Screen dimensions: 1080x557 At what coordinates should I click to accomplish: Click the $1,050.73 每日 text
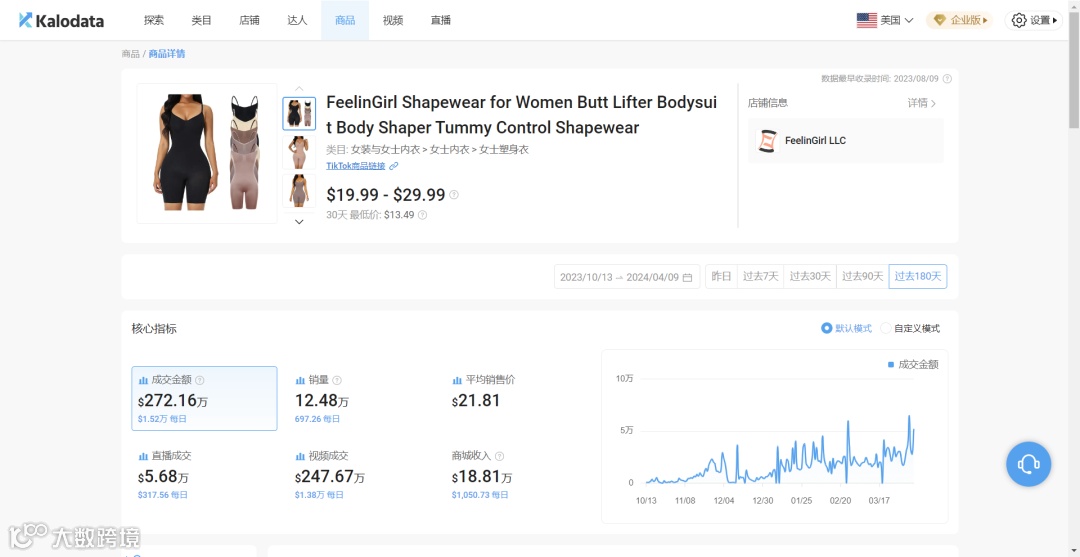click(480, 494)
